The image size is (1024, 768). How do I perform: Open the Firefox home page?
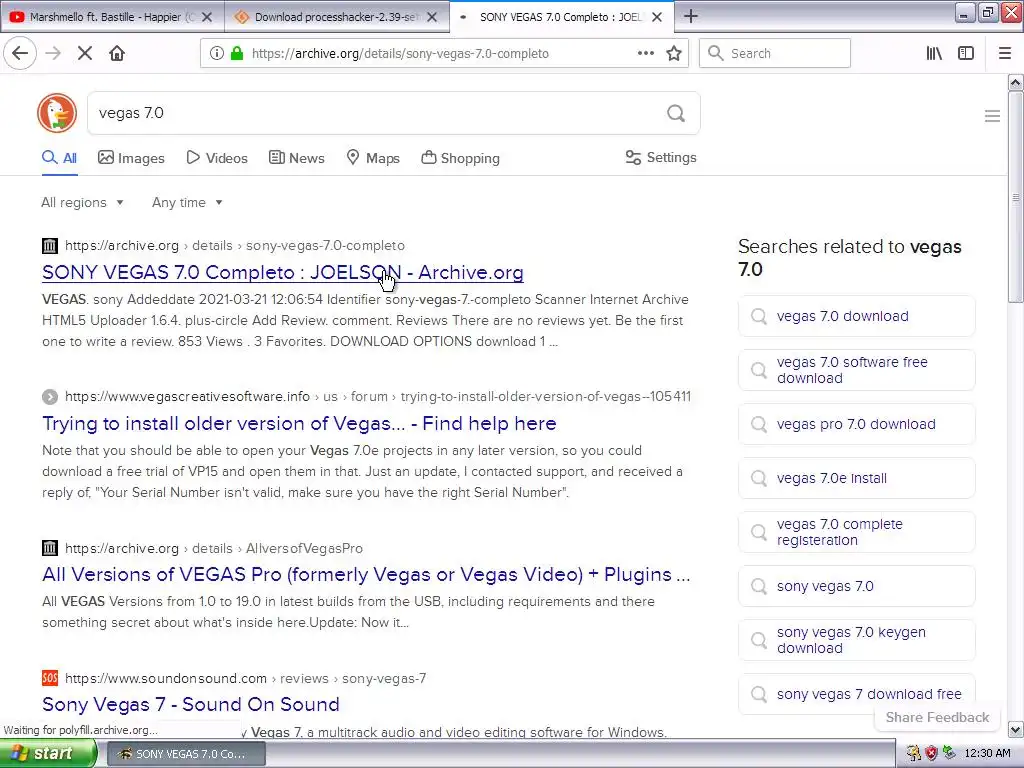click(117, 54)
